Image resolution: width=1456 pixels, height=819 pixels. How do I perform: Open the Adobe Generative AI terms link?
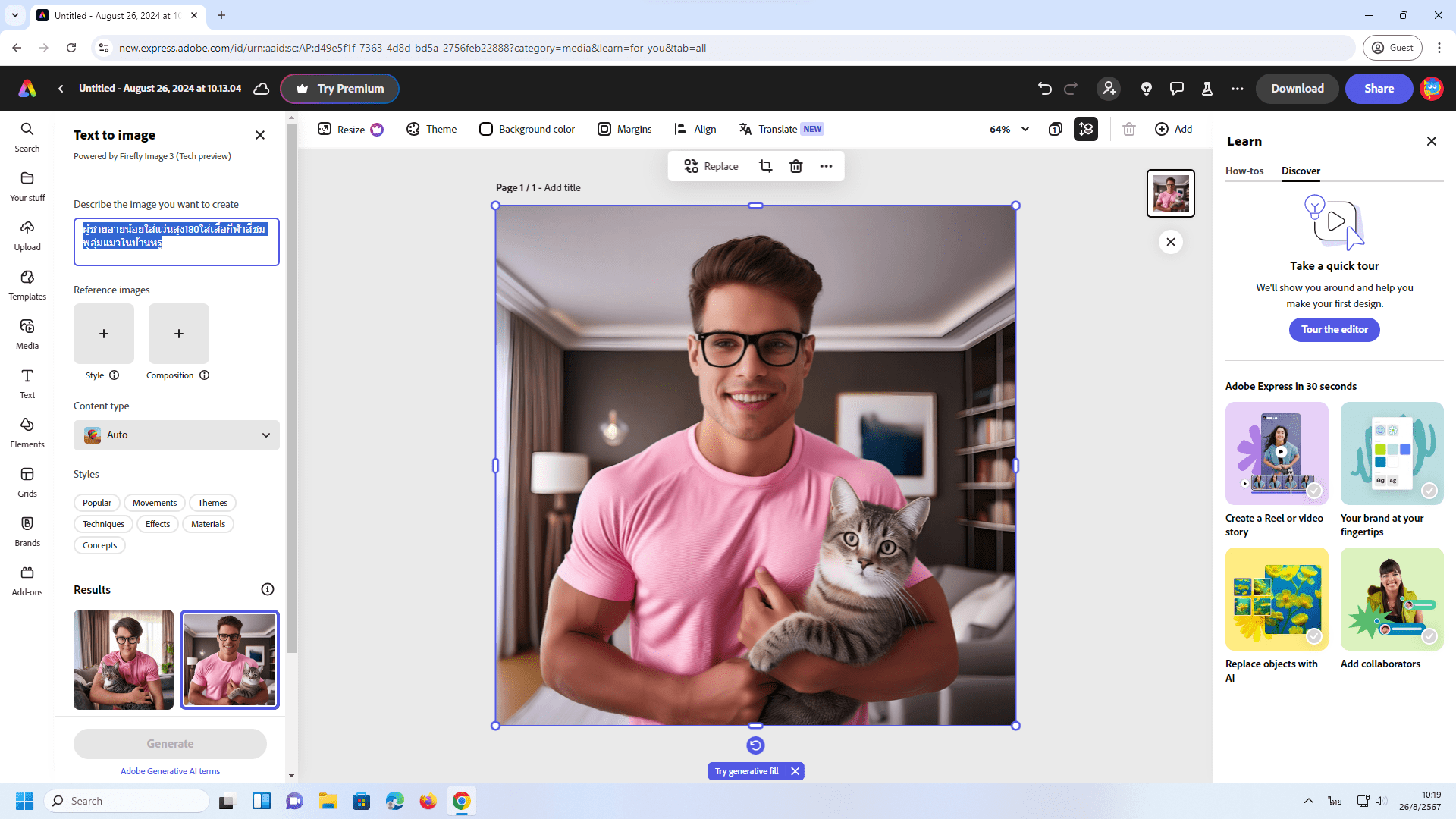170,771
